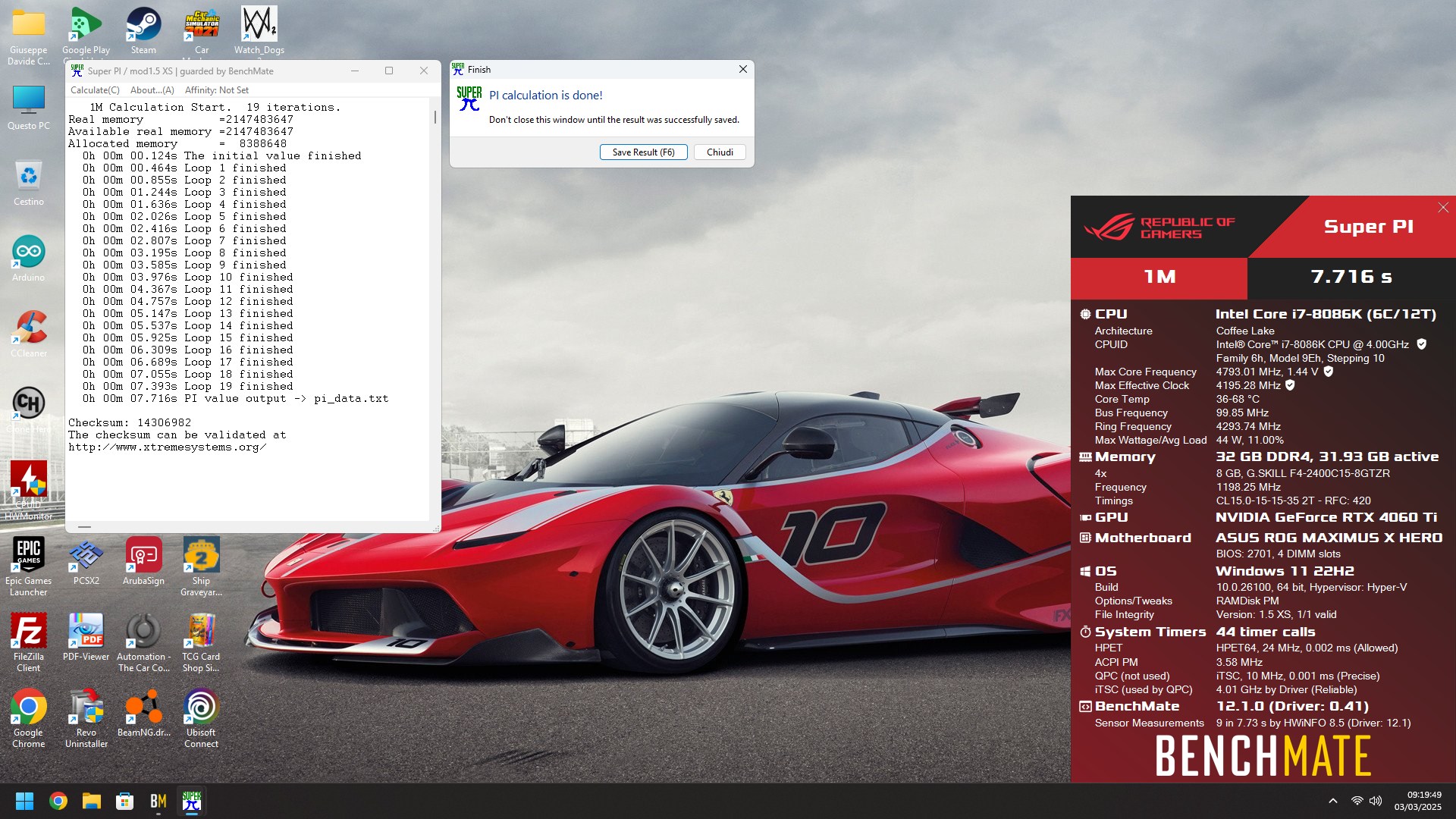The width and height of the screenshot is (1456, 819).
Task: Open Chrome from the taskbar
Action: [58, 801]
